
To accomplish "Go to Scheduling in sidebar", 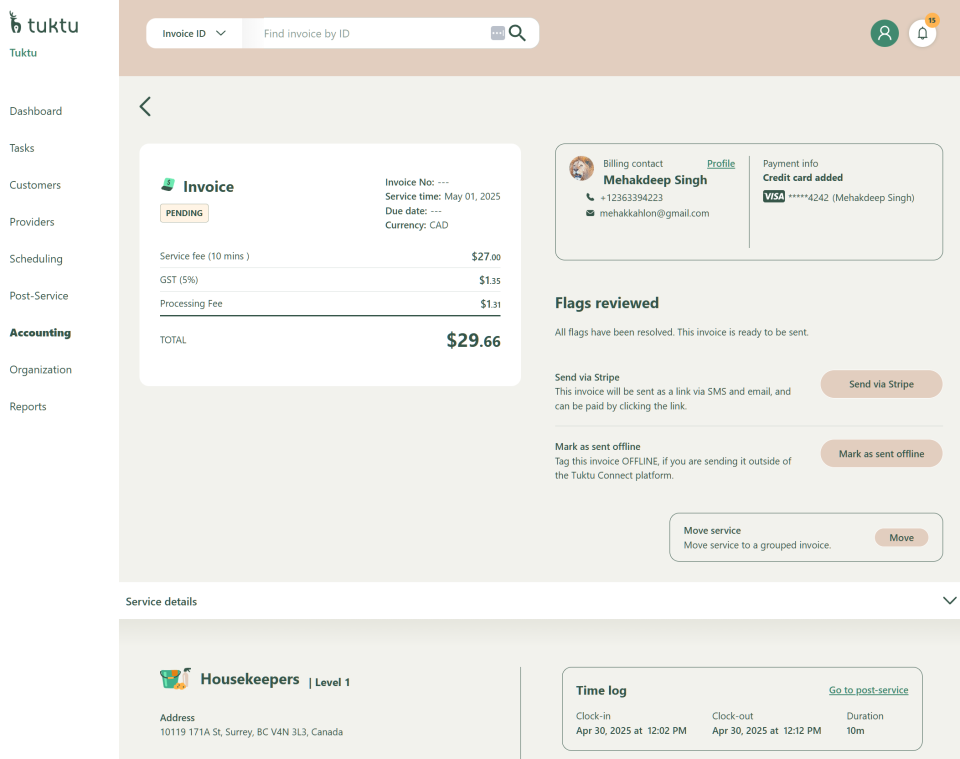I will click(x=36, y=259).
